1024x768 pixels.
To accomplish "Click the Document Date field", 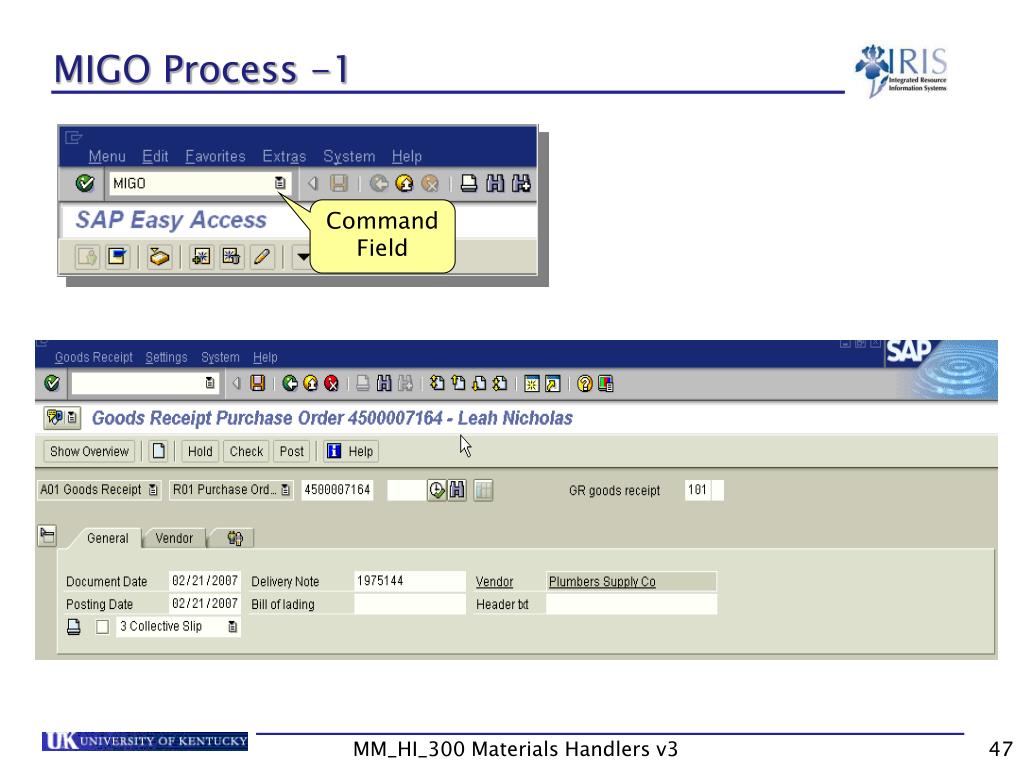I will click(x=204, y=581).
